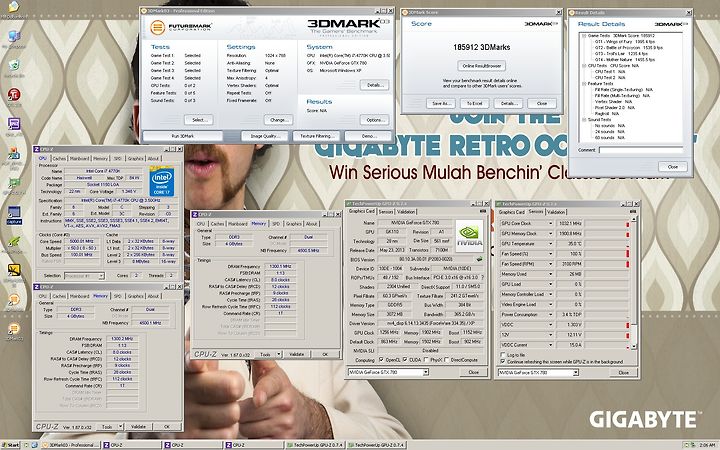Screen dimensions: 720x450
Task: Select the highlighted capture desktop icon
Action: [x=14, y=213]
